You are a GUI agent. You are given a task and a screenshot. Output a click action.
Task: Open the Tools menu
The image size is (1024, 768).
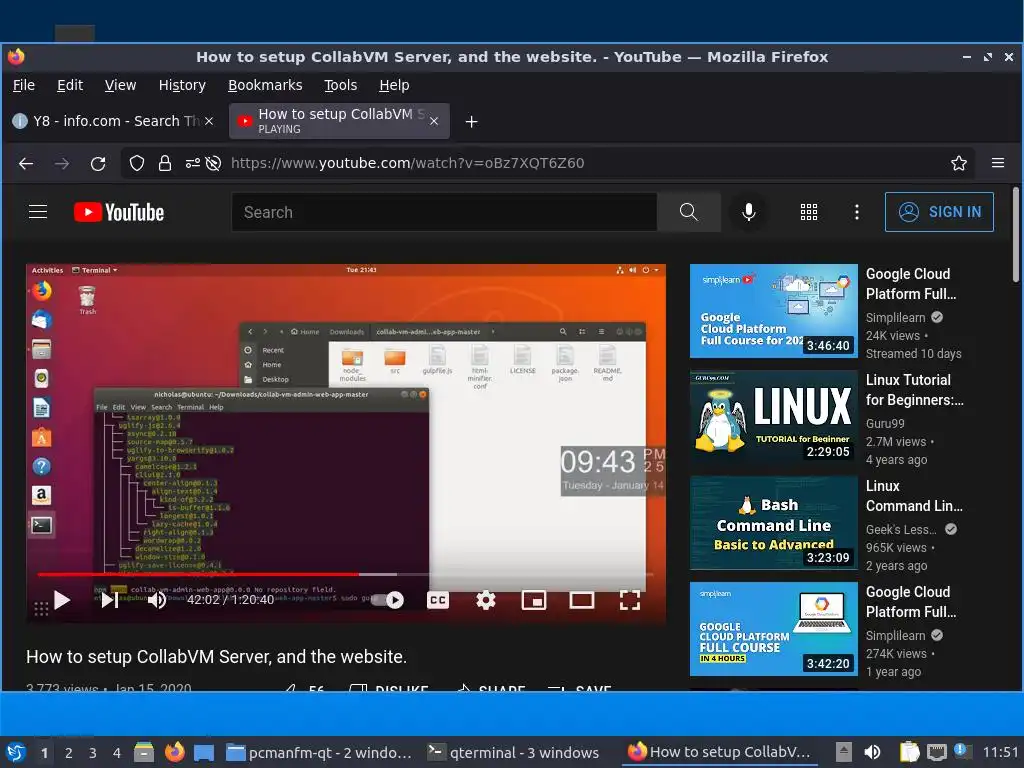point(340,86)
